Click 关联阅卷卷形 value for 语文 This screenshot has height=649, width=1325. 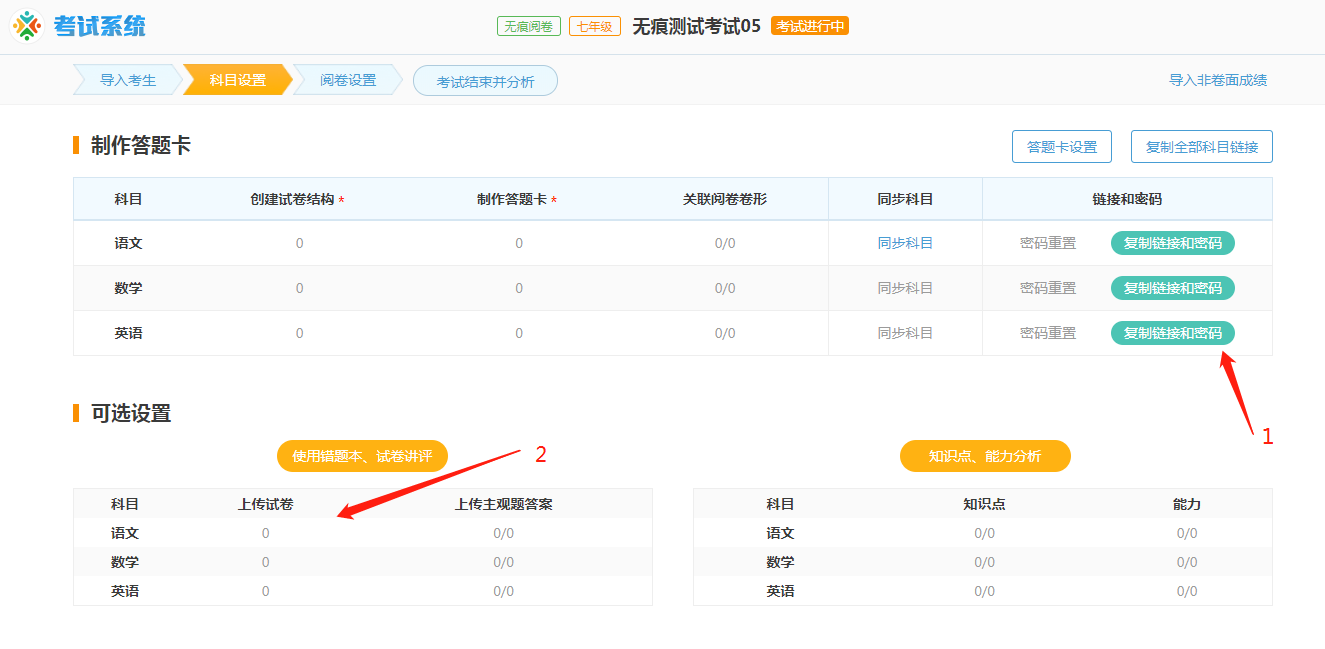click(725, 243)
